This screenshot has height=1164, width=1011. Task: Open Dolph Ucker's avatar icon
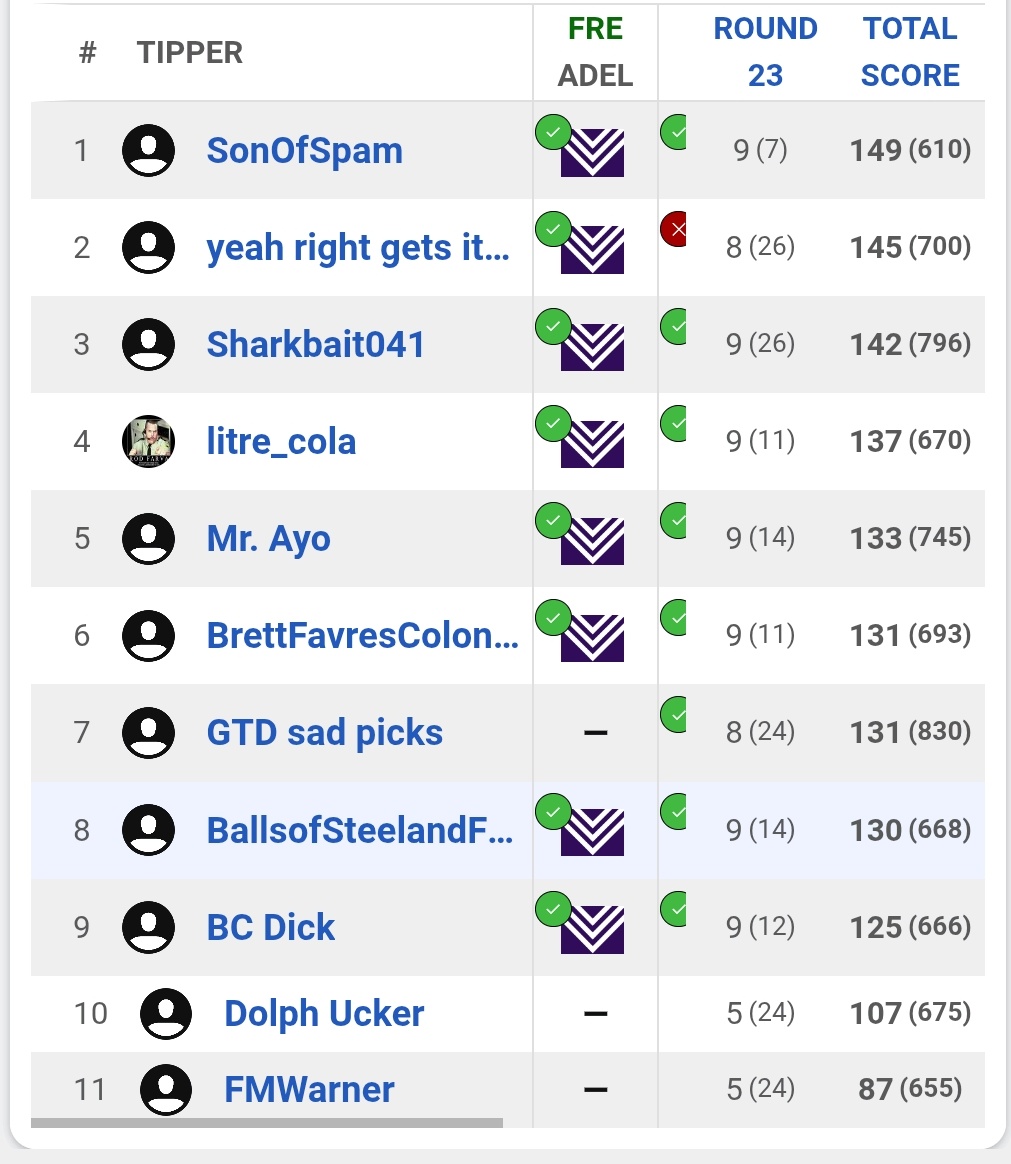(x=166, y=1013)
